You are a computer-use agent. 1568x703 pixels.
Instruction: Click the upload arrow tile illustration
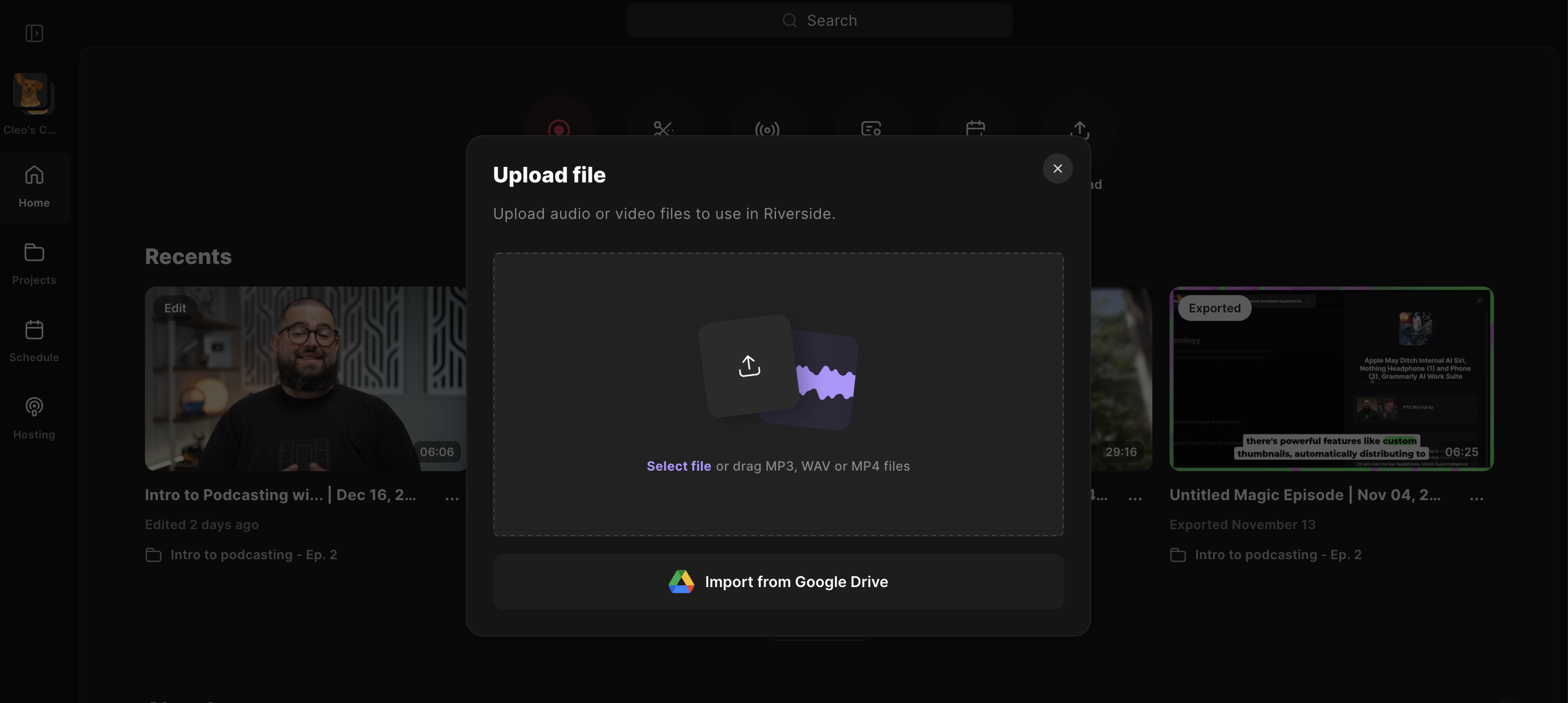point(749,365)
